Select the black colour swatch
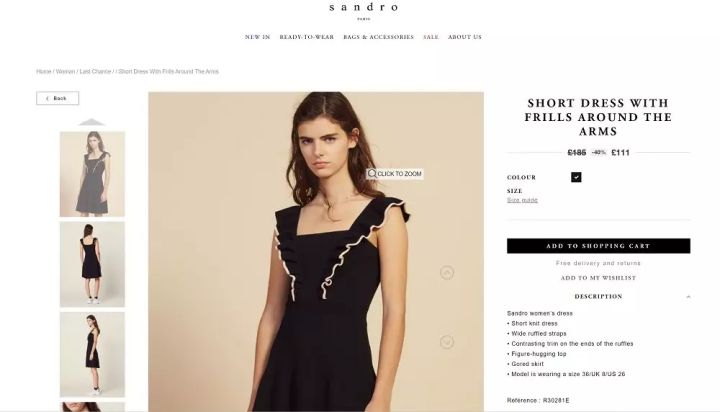The width and height of the screenshot is (720, 412). click(x=576, y=177)
